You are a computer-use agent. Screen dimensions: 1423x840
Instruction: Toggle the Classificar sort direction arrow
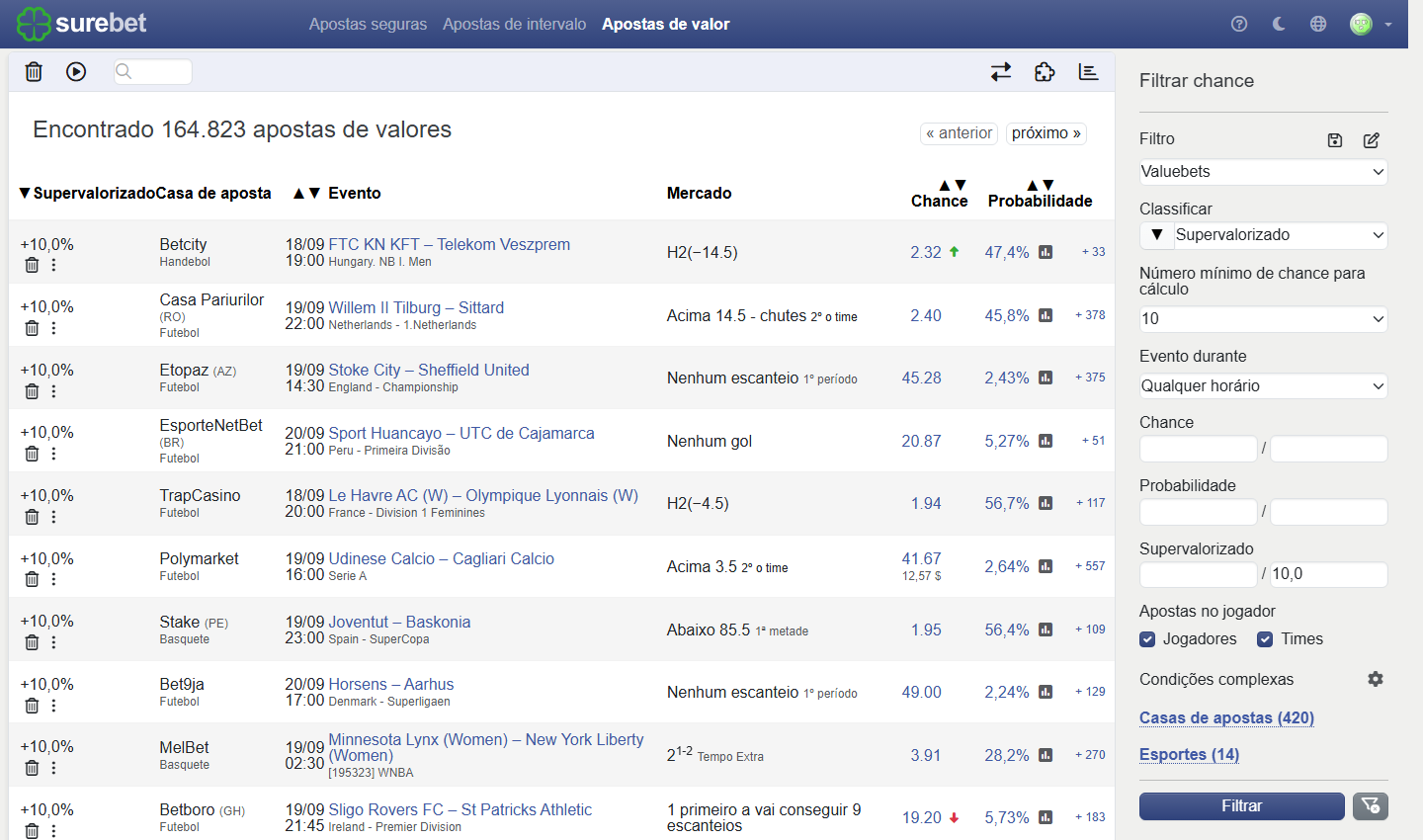pos(1157,235)
